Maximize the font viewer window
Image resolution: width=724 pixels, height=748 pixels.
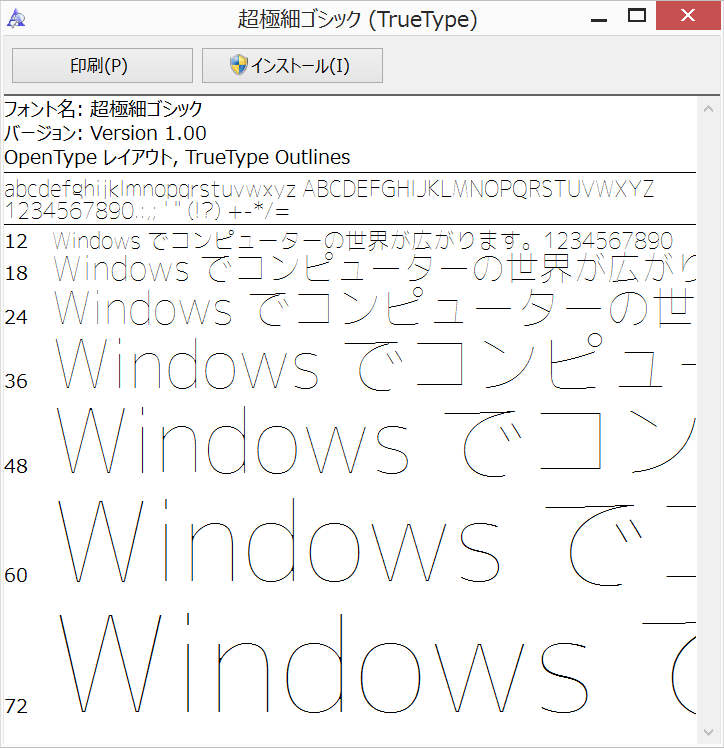636,17
